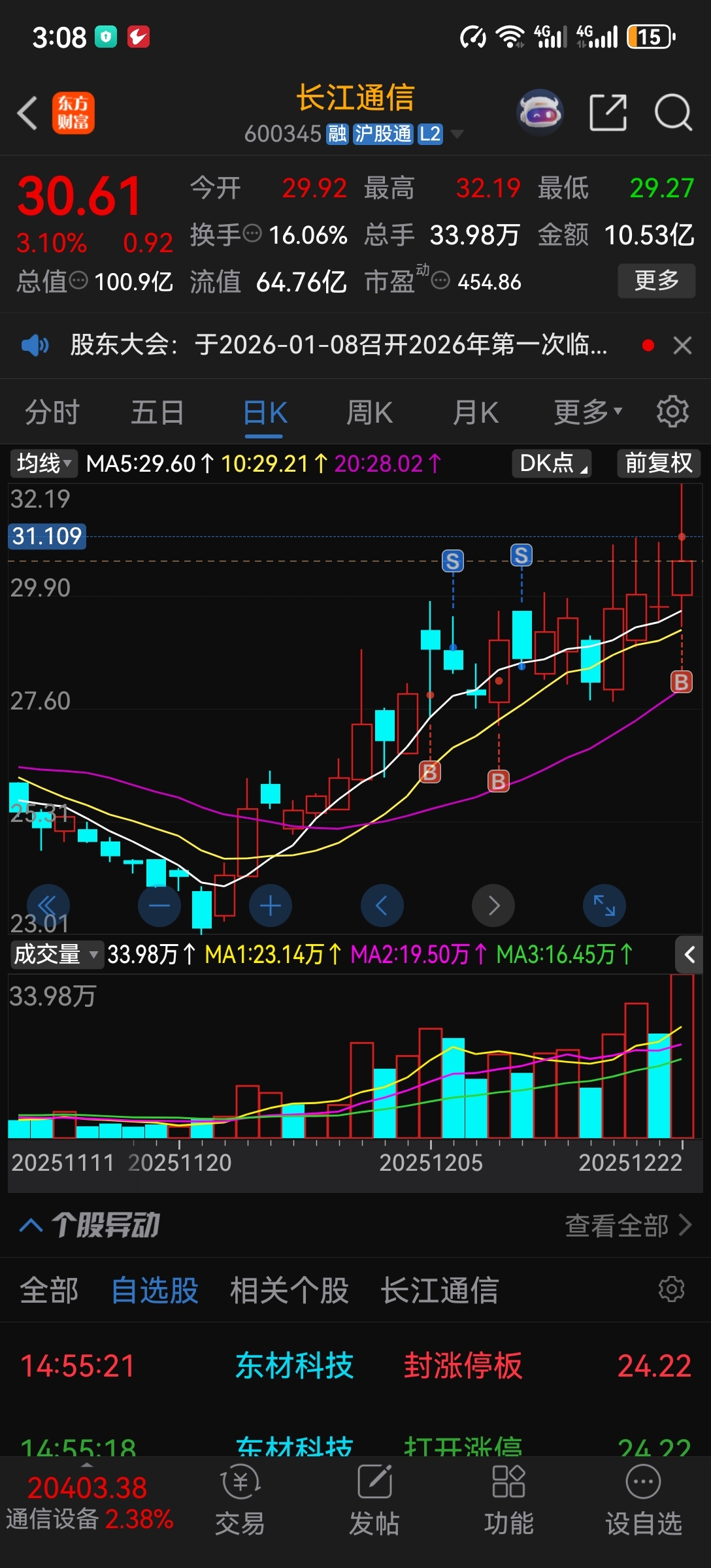The height and width of the screenshot is (1568, 711).
Task: Tap the 总值 info icon
Action: click(x=78, y=281)
